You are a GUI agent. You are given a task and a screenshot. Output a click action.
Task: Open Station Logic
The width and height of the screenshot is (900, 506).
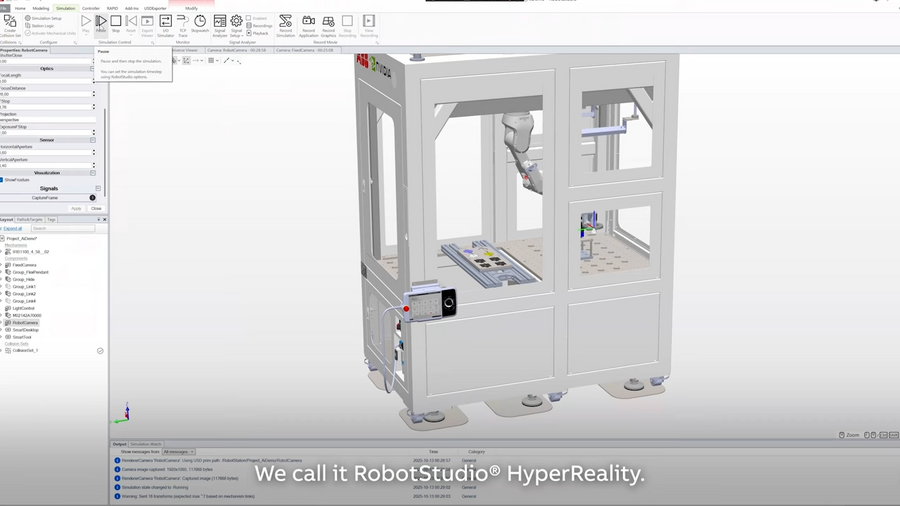coord(40,26)
